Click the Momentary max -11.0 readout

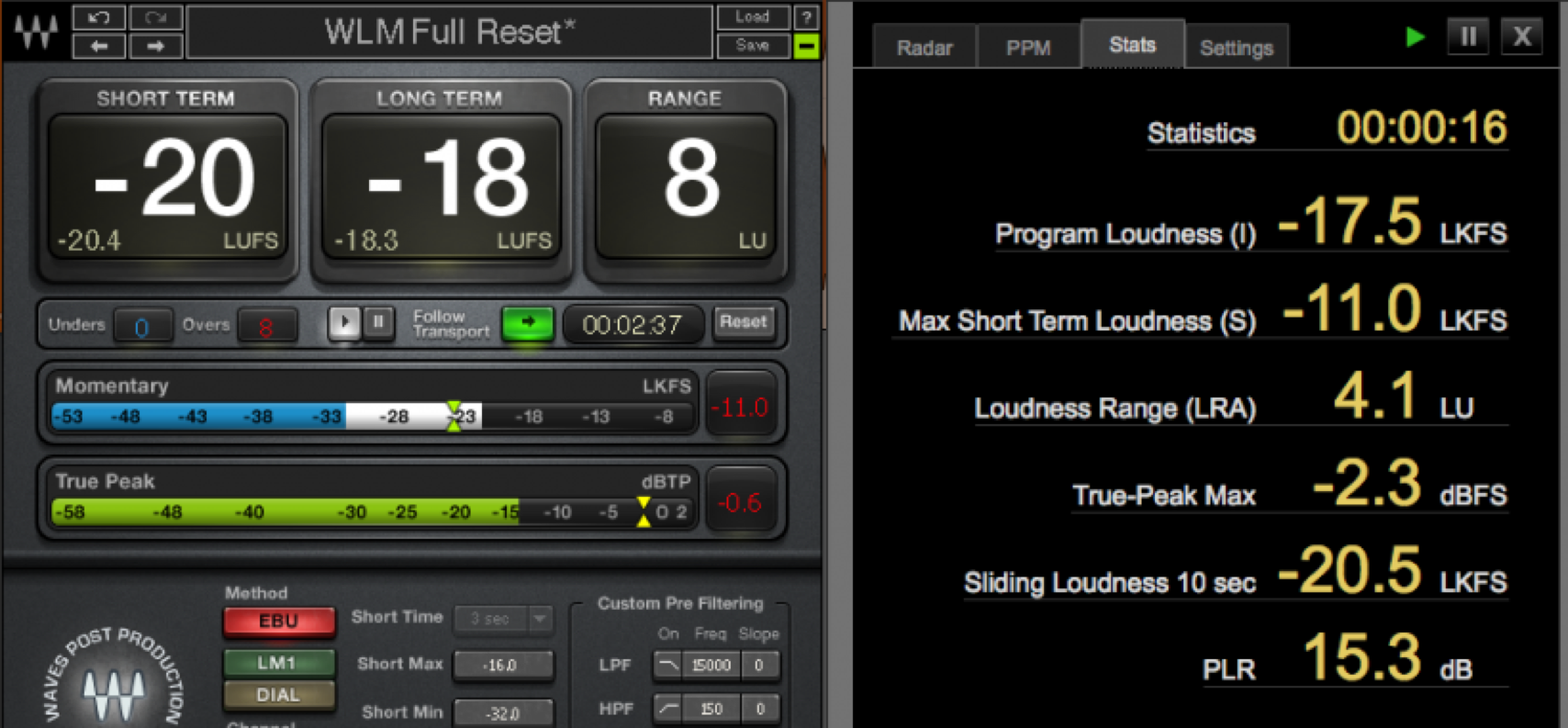coord(740,407)
